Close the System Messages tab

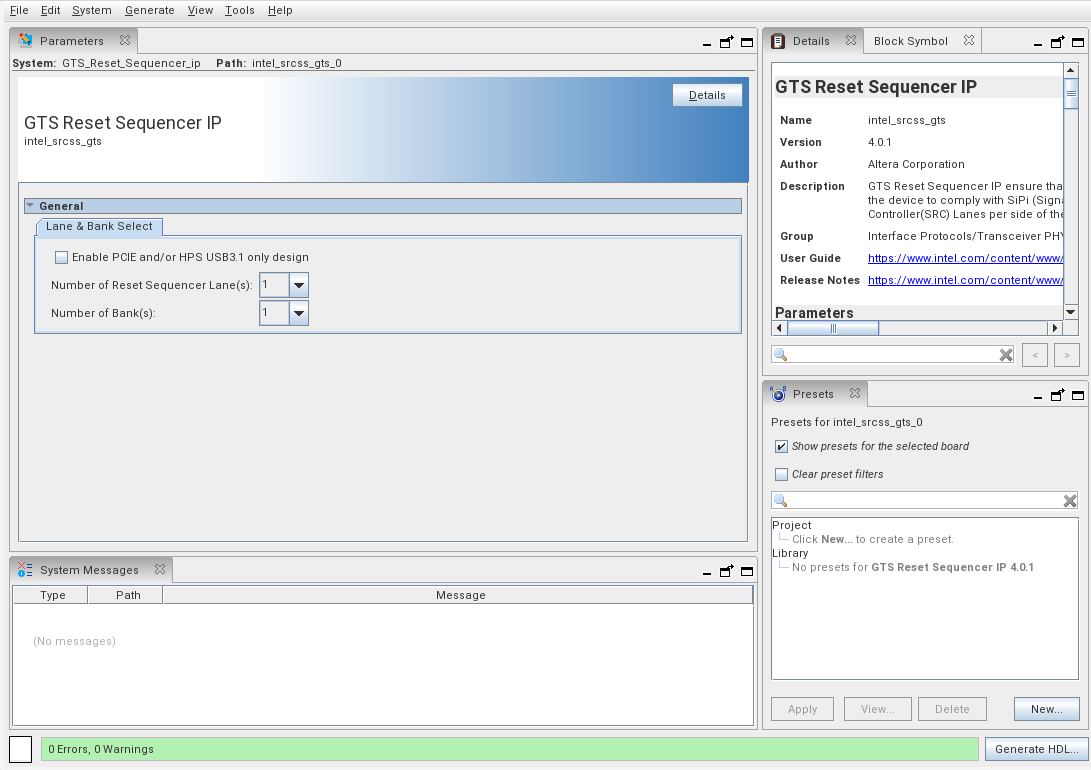[160, 569]
